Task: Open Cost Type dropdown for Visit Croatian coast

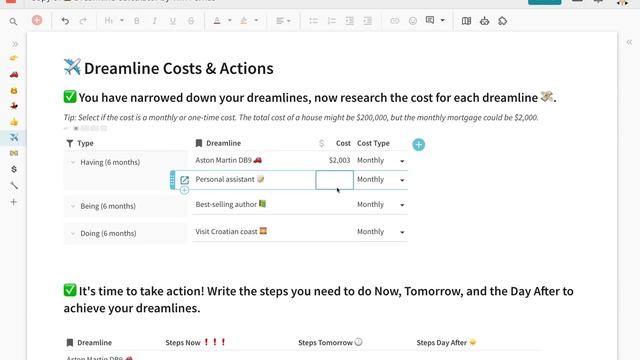Action: click(x=402, y=232)
